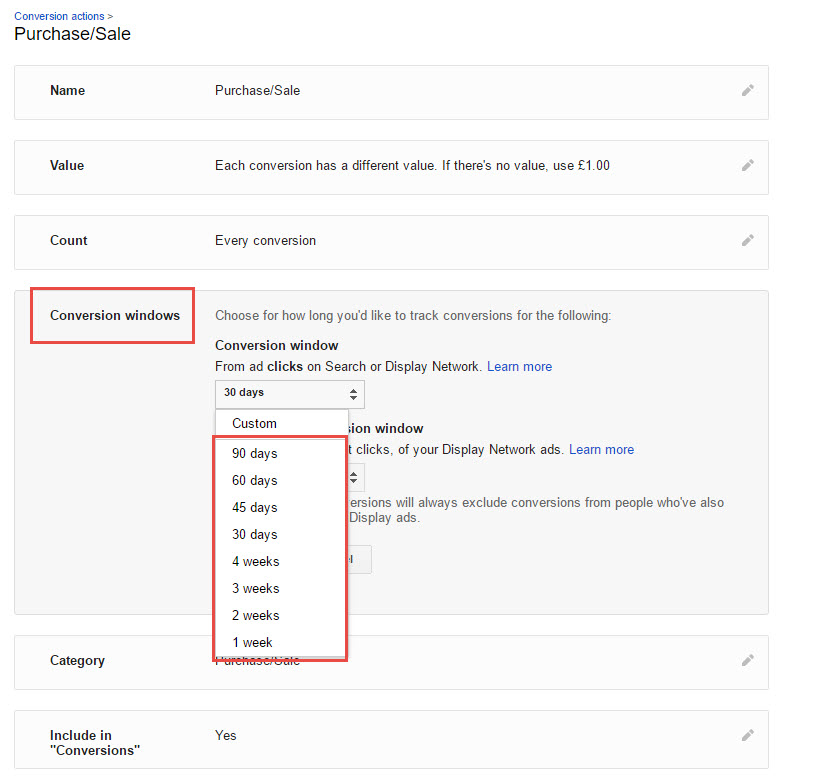Viewport: 831px width, 780px height.
Task: Select 3 weeks conversion window
Action: coord(255,588)
